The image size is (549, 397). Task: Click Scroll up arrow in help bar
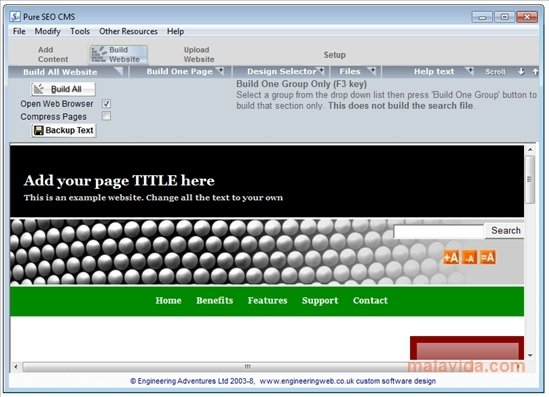pos(535,71)
